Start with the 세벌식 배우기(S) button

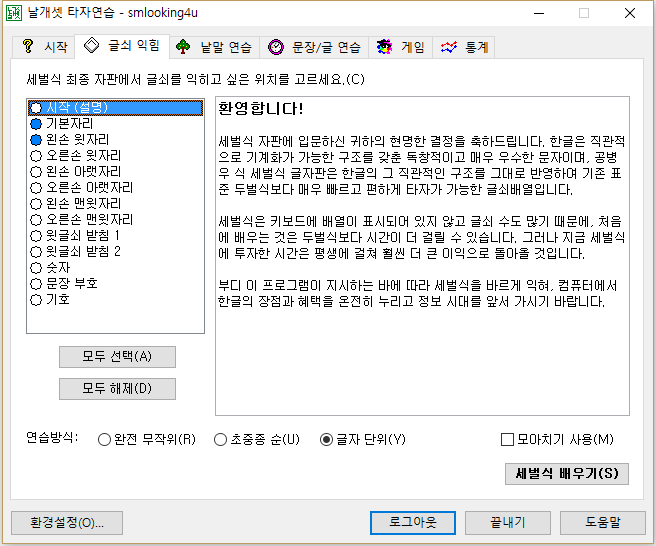point(567,474)
